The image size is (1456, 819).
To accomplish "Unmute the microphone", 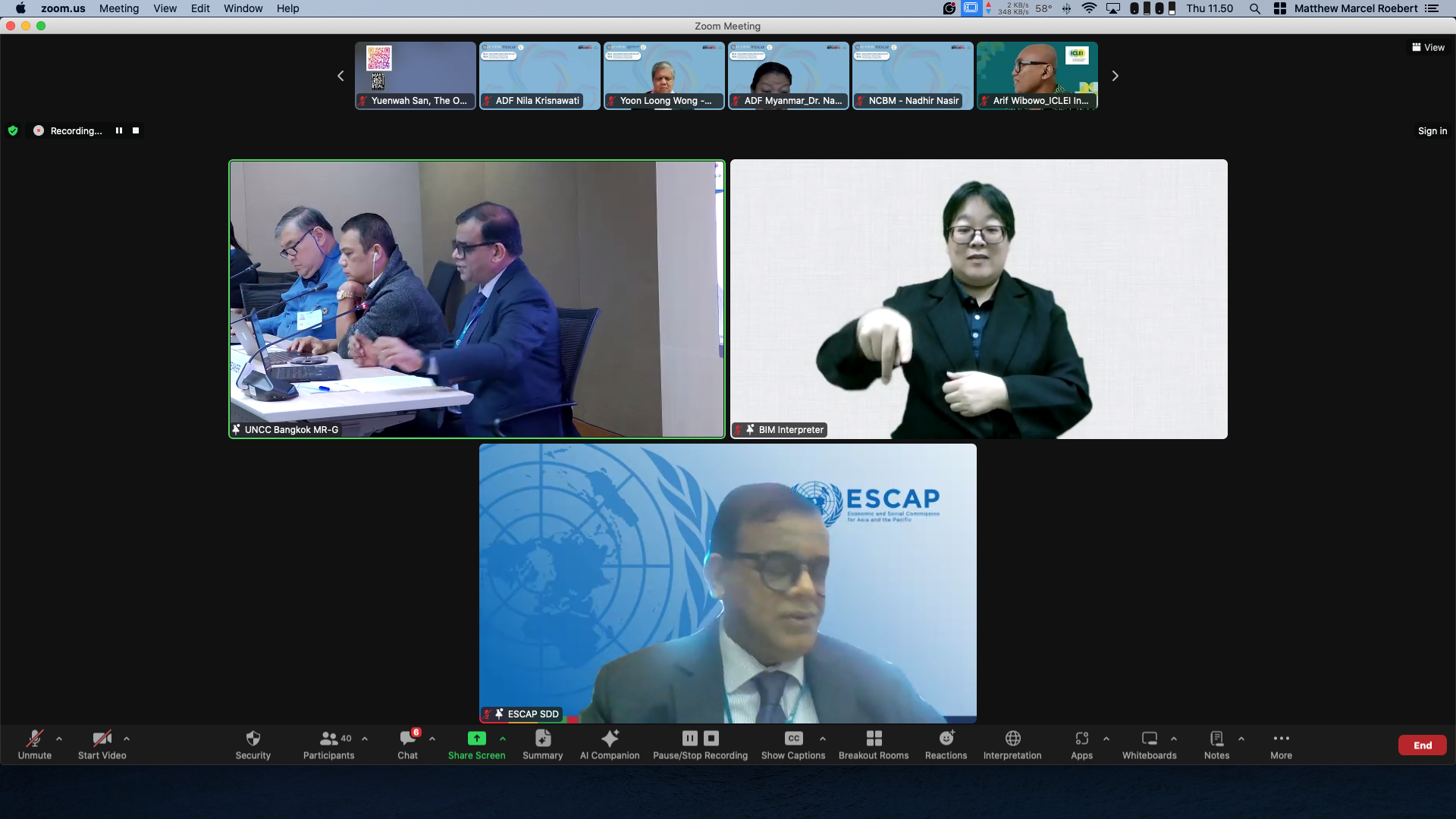I will click(35, 744).
